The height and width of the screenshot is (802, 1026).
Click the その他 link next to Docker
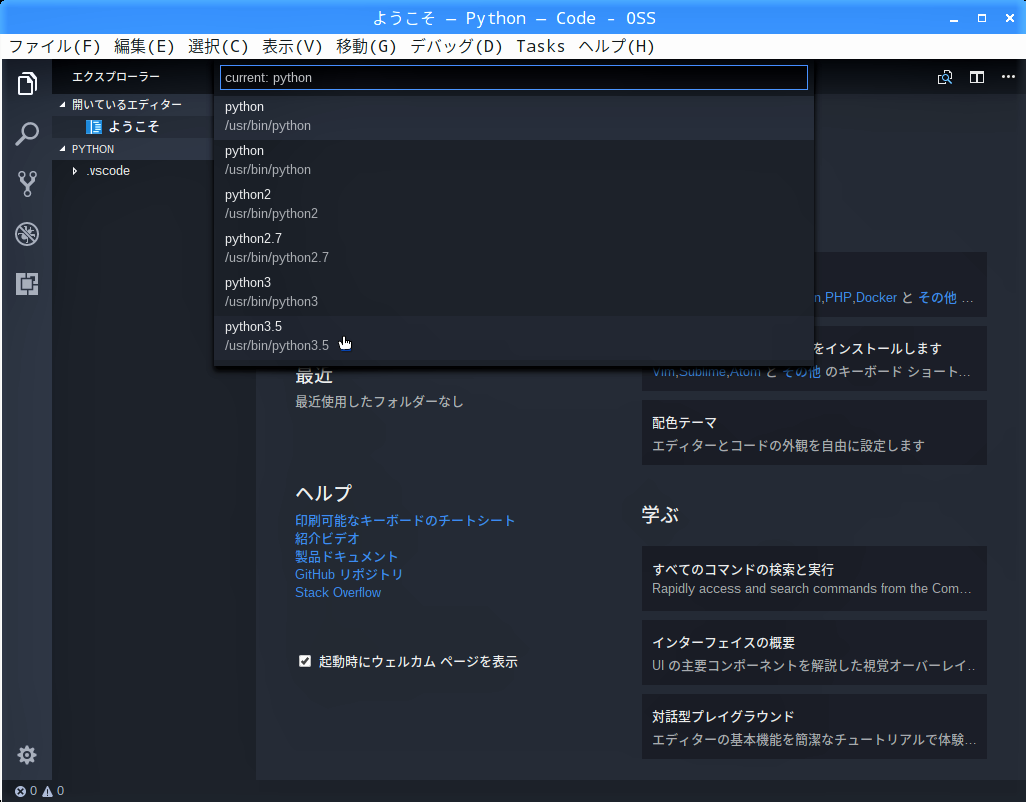point(937,298)
